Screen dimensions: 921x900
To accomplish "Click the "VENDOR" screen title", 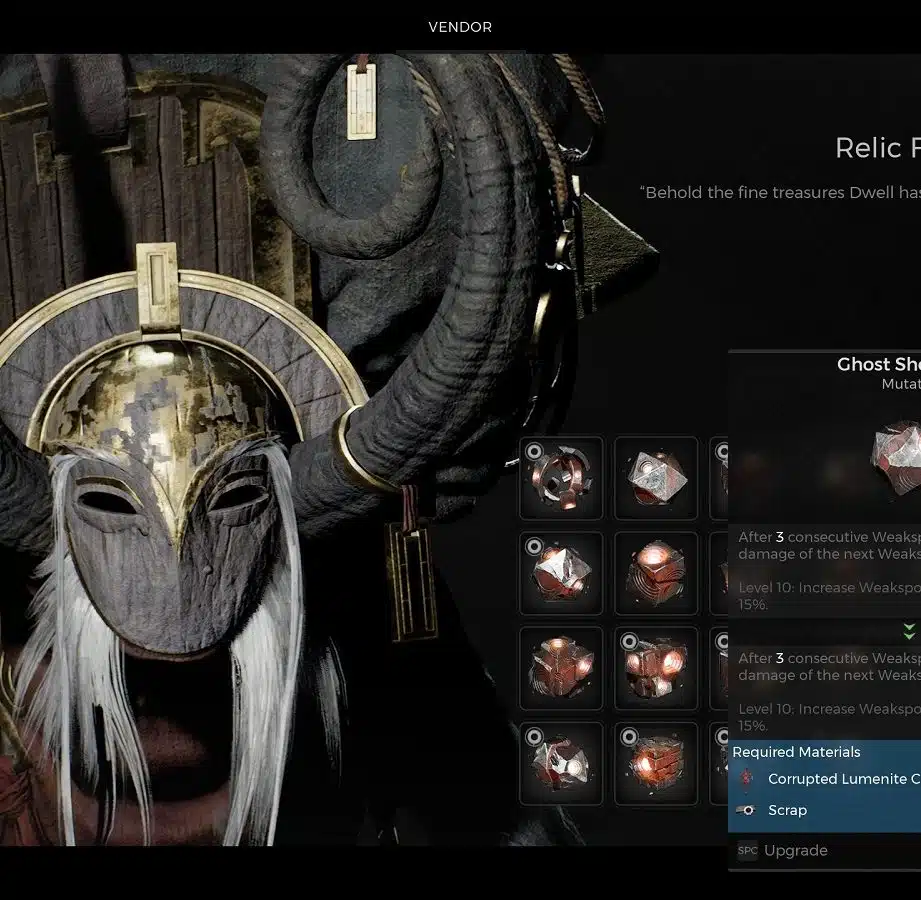I will [x=460, y=27].
